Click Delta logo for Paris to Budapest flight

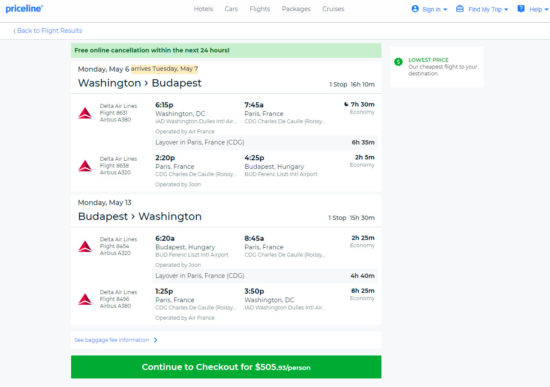click(85, 166)
